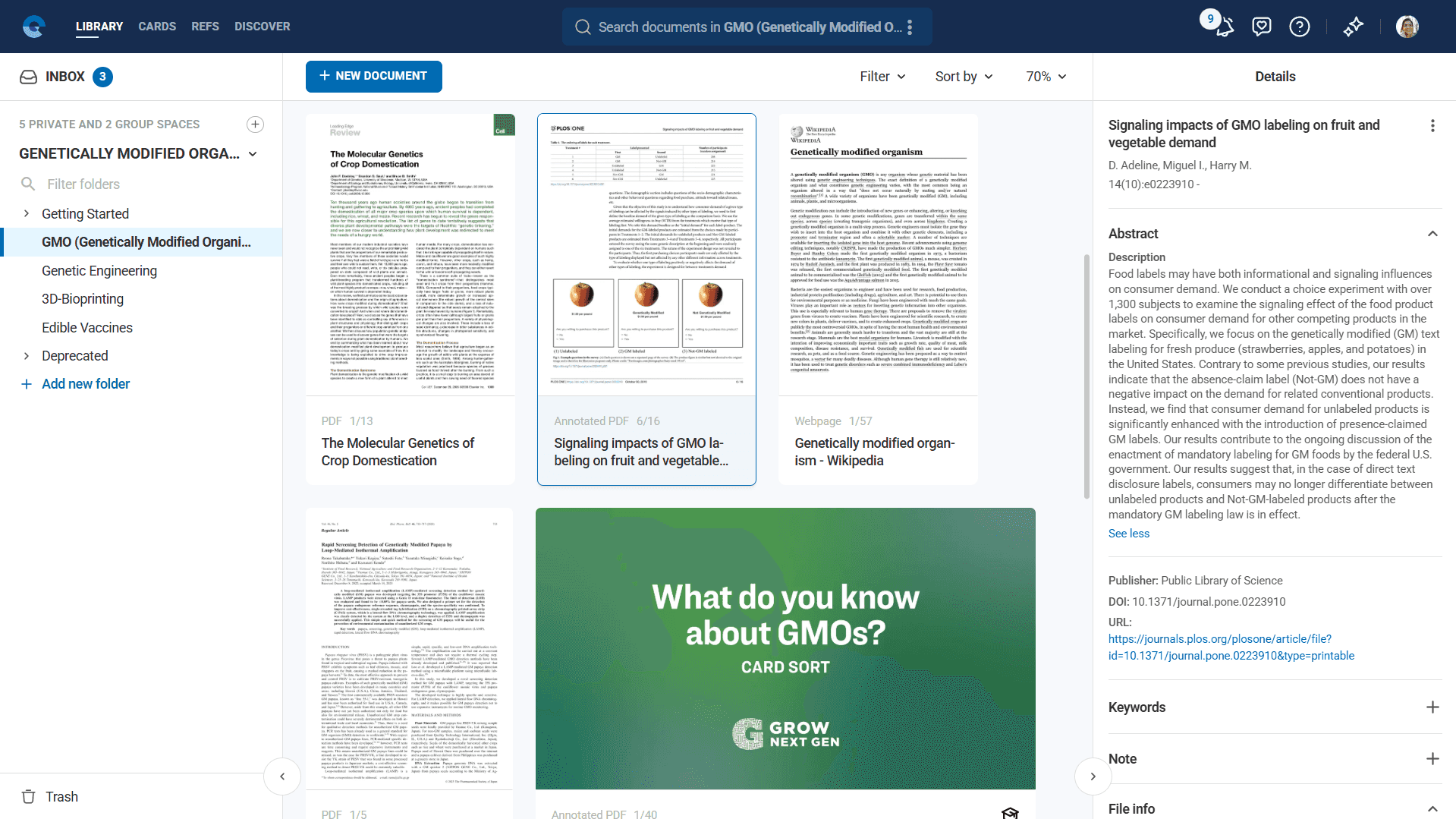1456x819 pixels.
Task: Collapse the left sidebar panel
Action: point(282,776)
